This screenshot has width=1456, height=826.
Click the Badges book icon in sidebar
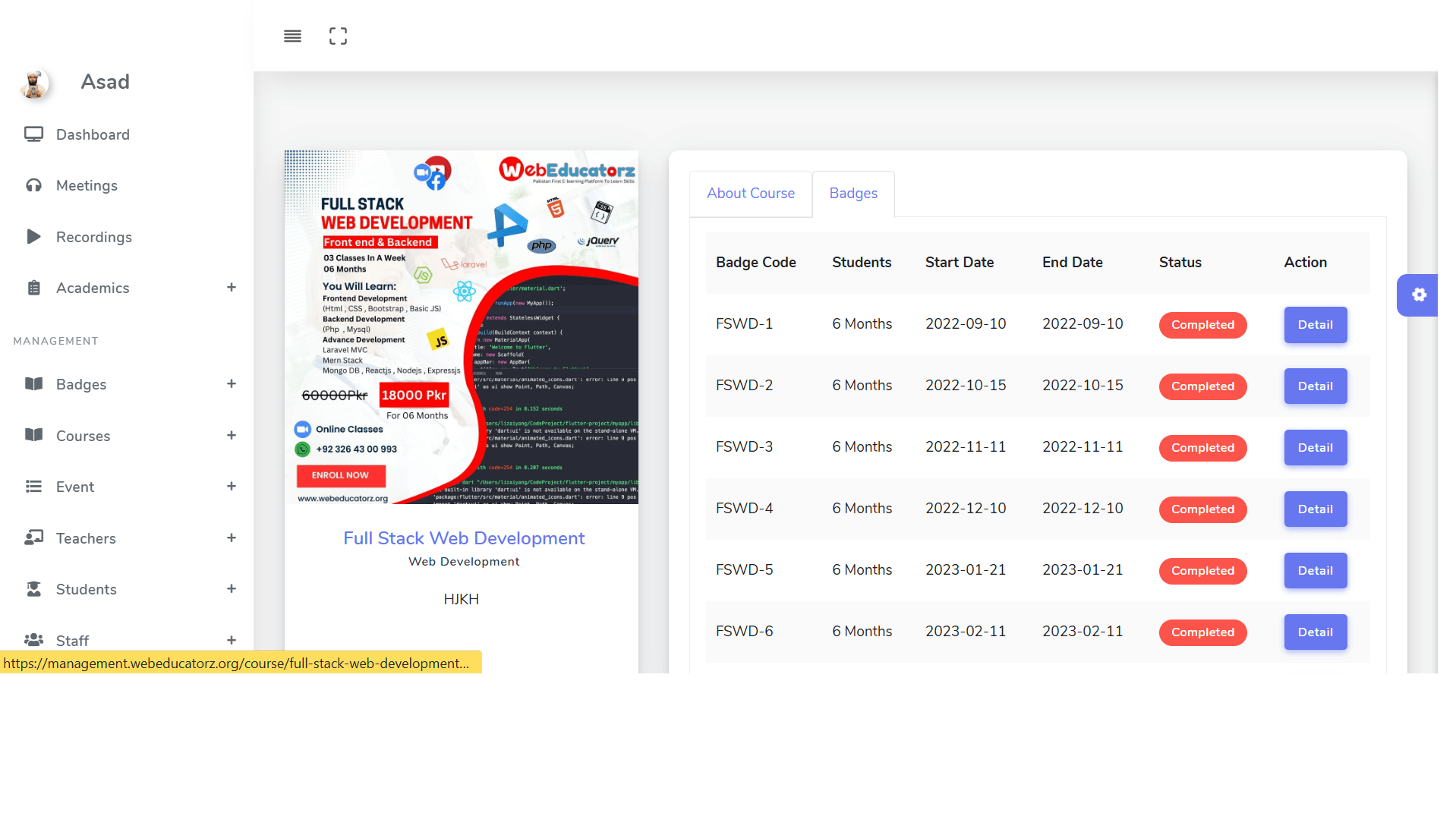tap(33, 383)
